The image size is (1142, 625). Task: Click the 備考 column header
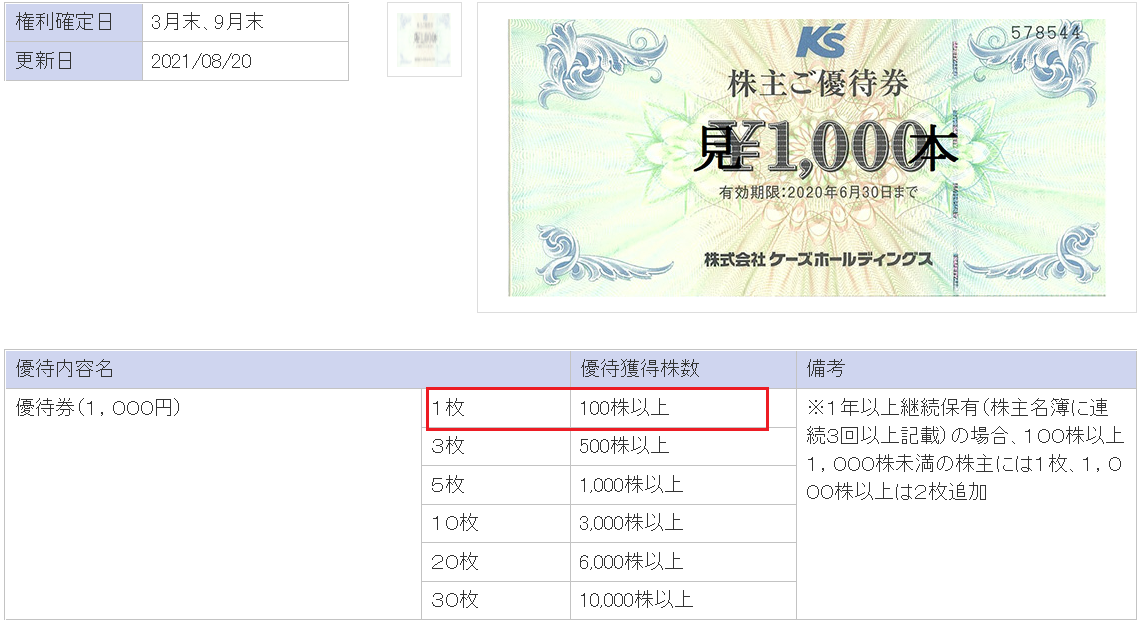point(966,369)
